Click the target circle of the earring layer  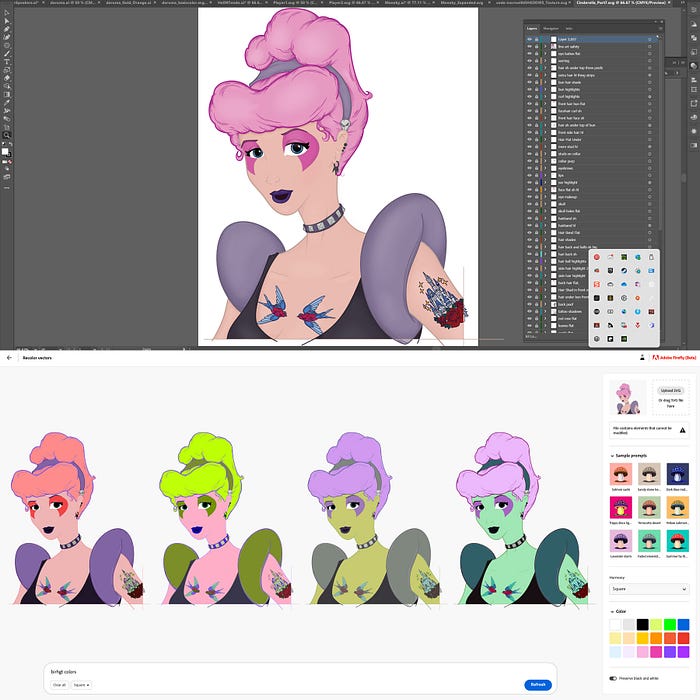click(x=650, y=61)
